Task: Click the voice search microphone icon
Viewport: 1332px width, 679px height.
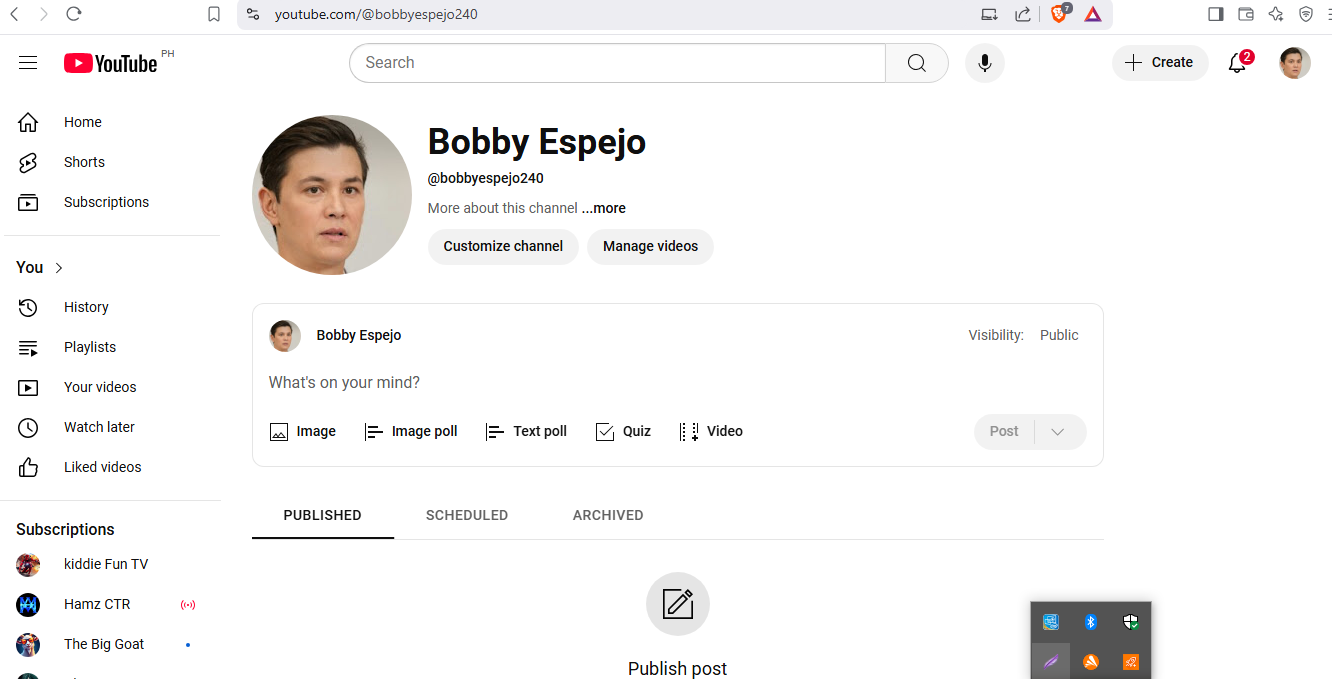Action: pos(985,63)
